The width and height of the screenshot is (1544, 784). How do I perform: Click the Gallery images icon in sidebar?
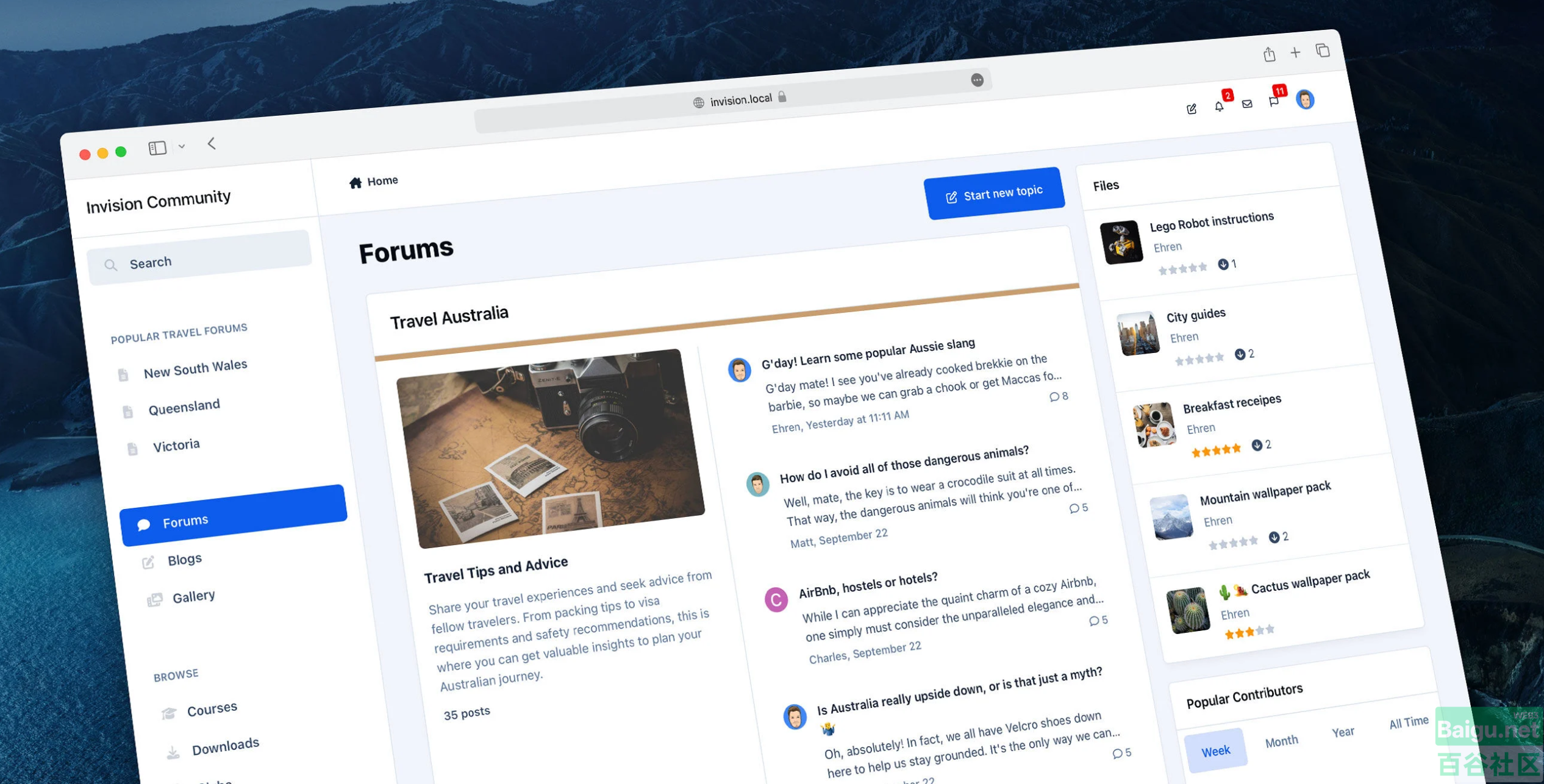coord(154,600)
